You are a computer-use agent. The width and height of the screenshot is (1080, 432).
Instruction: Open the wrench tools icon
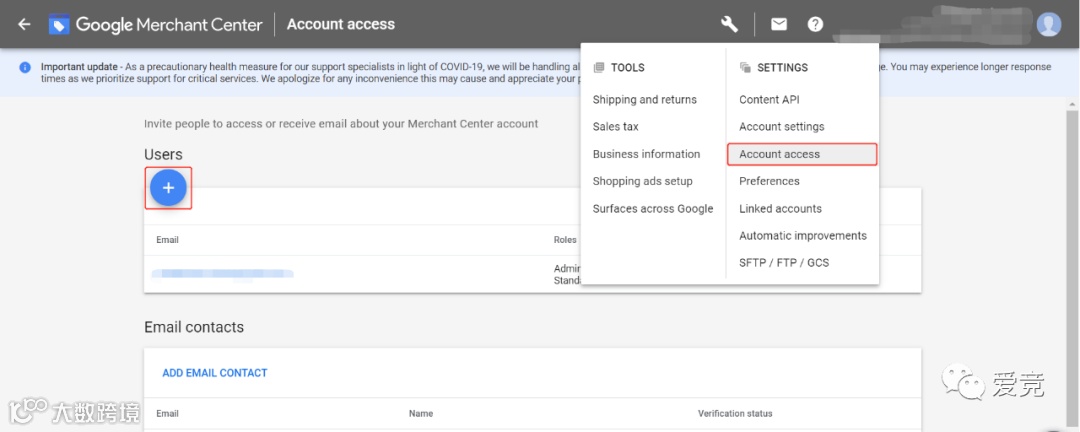(729, 24)
